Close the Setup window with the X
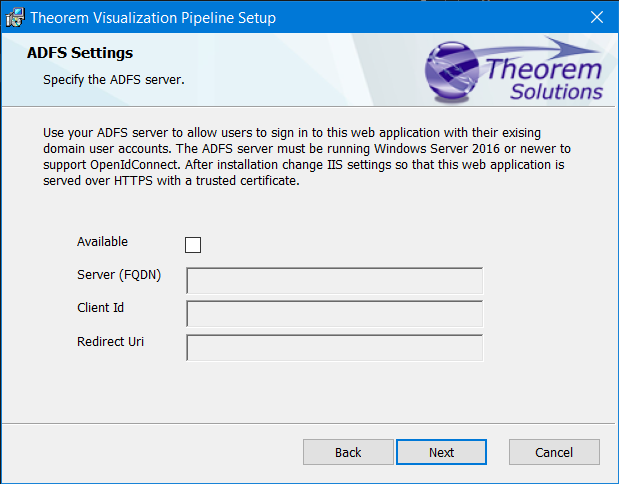The width and height of the screenshot is (619, 484). tap(596, 17)
